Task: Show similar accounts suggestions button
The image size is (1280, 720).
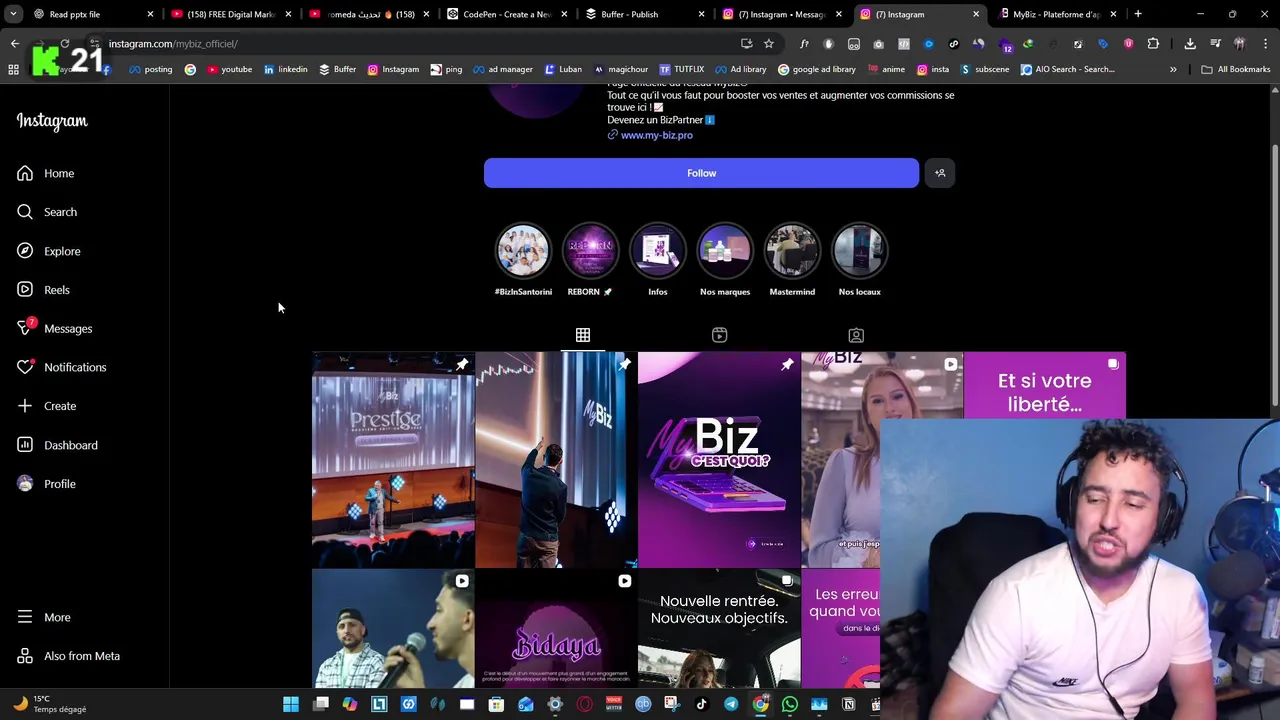Action: tap(940, 173)
